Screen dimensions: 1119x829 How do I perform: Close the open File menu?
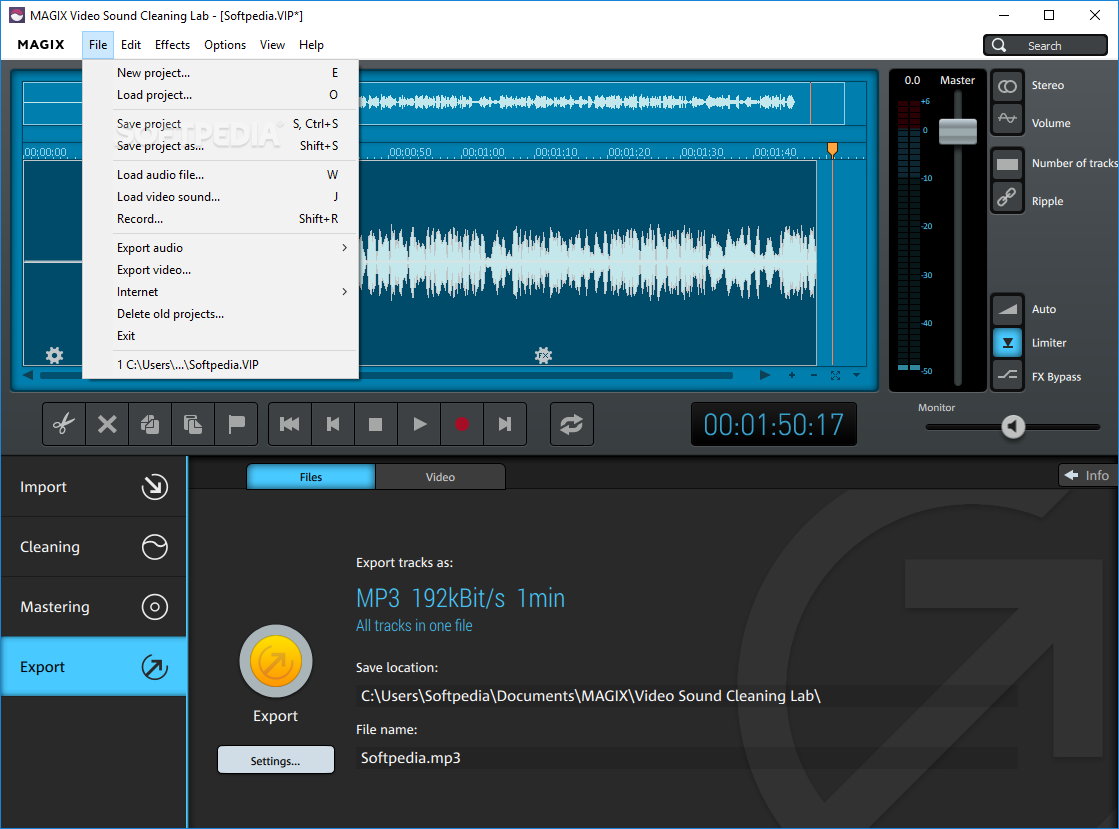98,45
